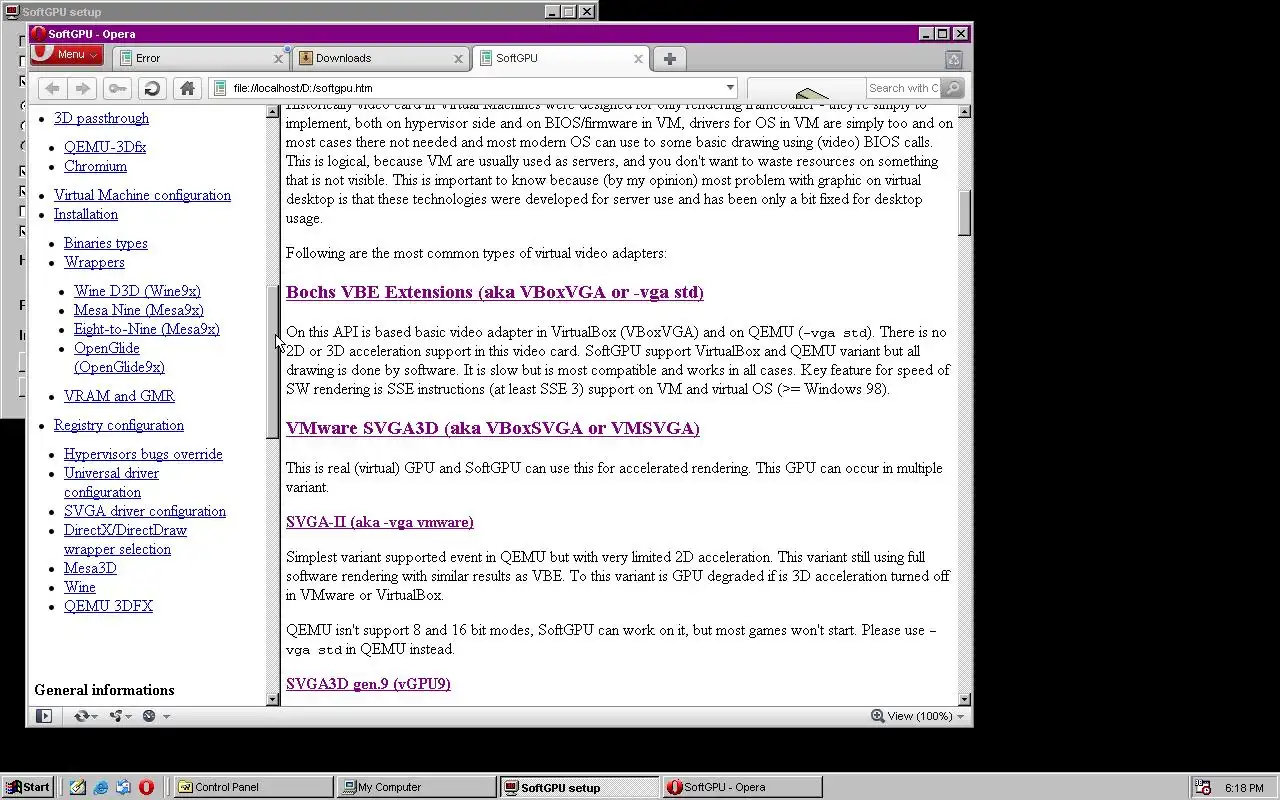Image resolution: width=1280 pixels, height=800 pixels.
Task: Open SVGA-II (aka -vga vmware) link
Action: point(380,522)
